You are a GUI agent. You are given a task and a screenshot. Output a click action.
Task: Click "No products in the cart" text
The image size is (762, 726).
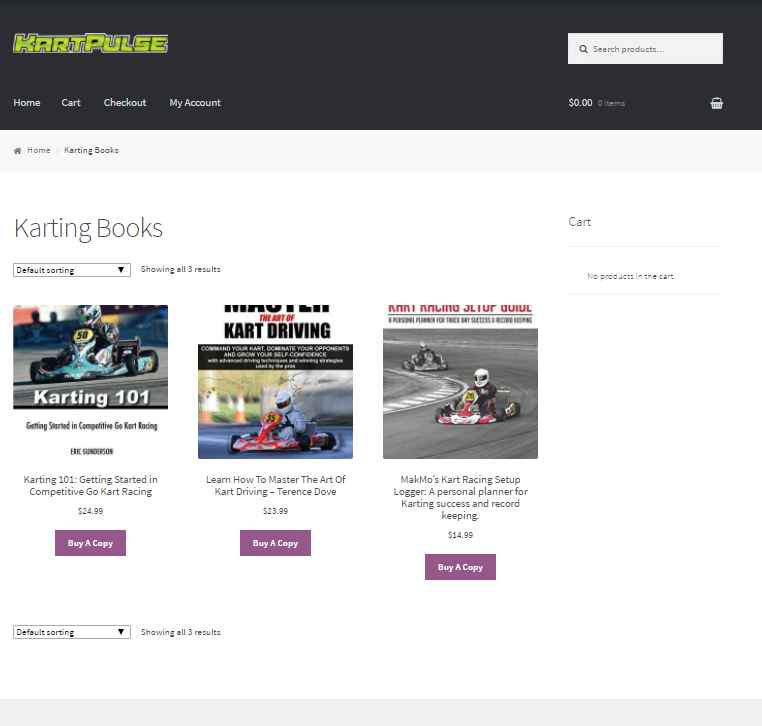click(x=630, y=276)
